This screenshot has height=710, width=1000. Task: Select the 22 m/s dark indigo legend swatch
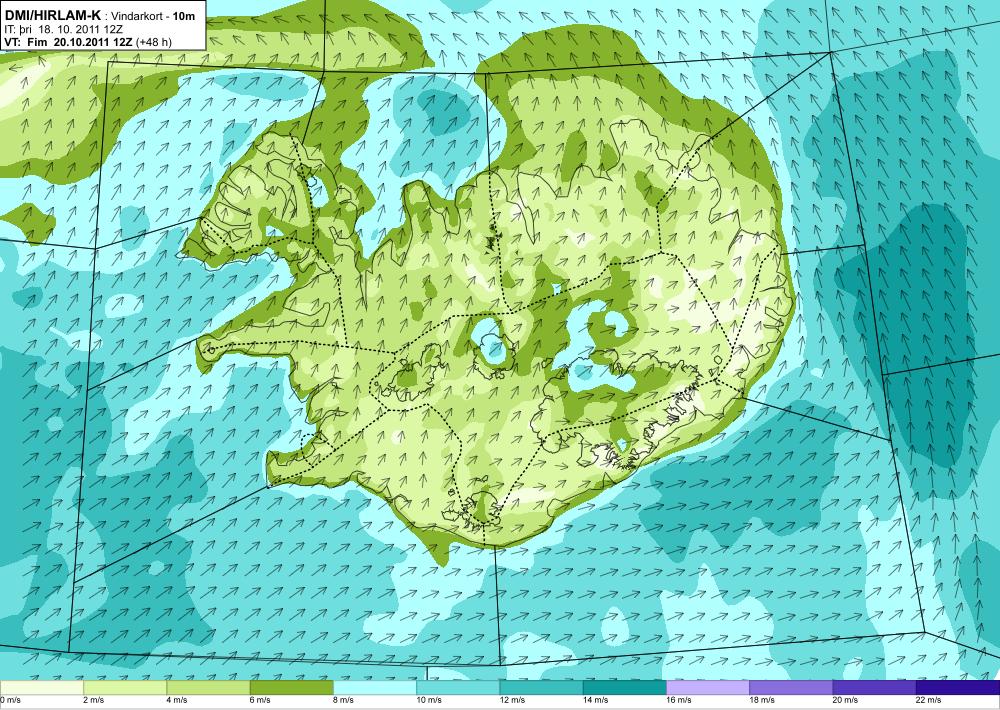click(958, 688)
